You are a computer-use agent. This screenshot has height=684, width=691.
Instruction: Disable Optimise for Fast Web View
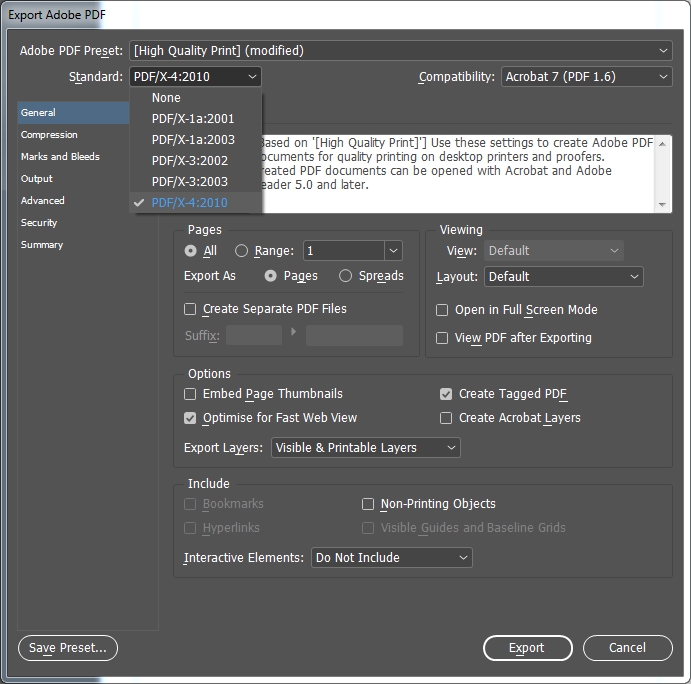point(190,418)
